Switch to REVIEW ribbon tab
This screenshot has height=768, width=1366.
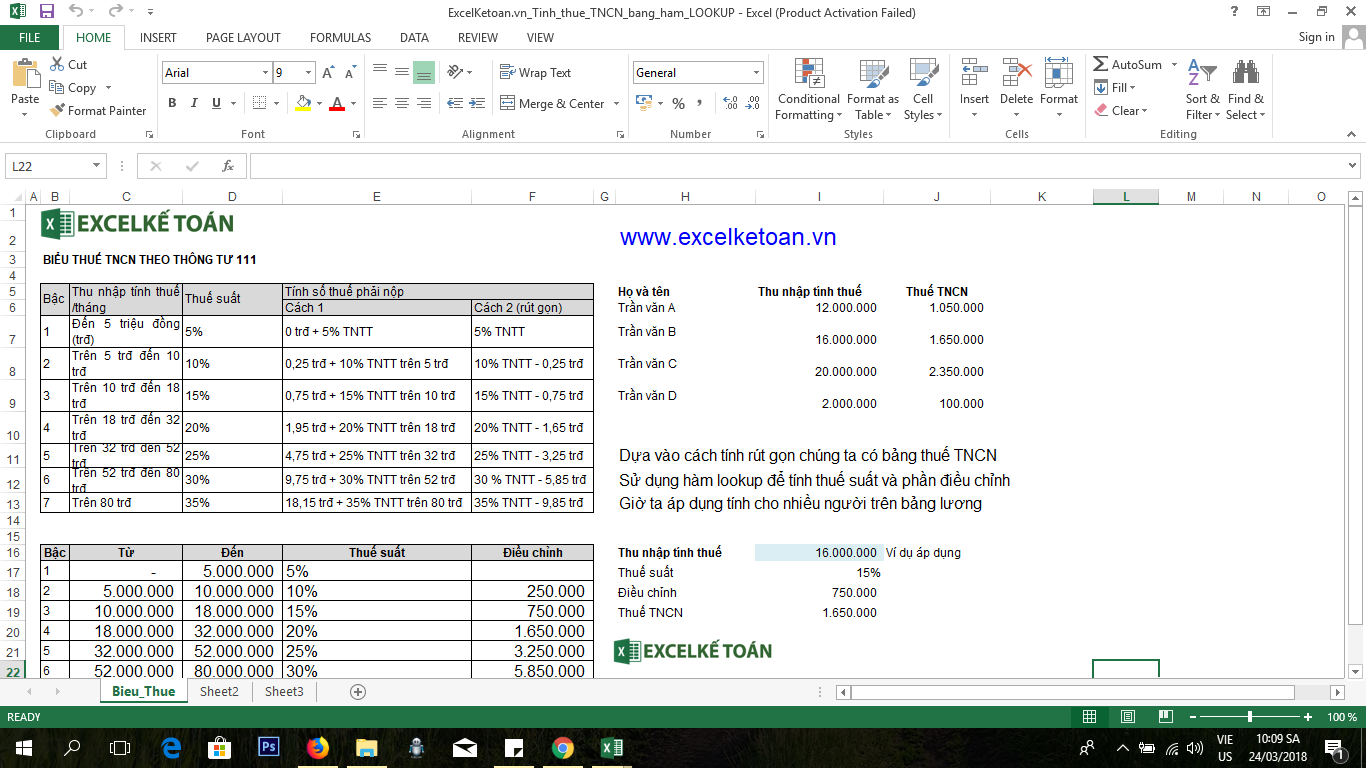coord(478,38)
